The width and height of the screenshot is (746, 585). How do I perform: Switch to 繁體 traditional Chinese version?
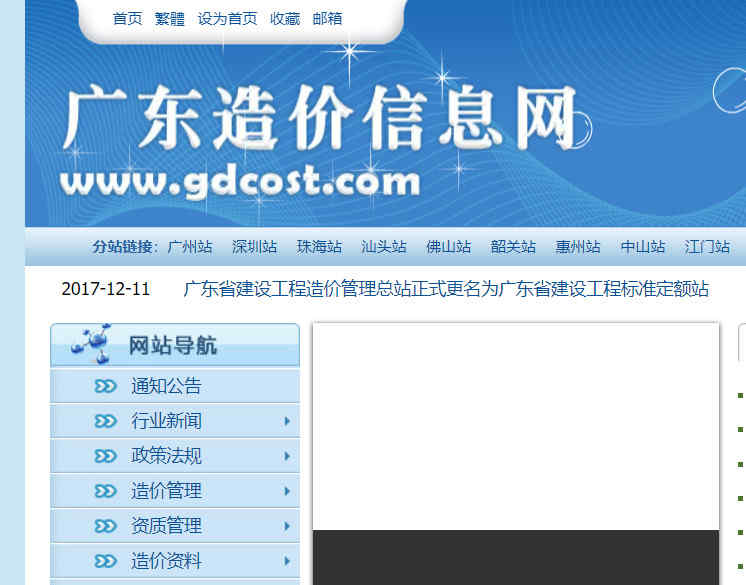coord(169,19)
